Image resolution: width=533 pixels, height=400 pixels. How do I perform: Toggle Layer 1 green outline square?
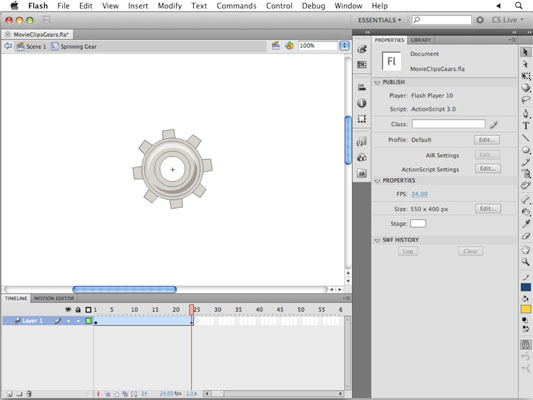[x=88, y=320]
